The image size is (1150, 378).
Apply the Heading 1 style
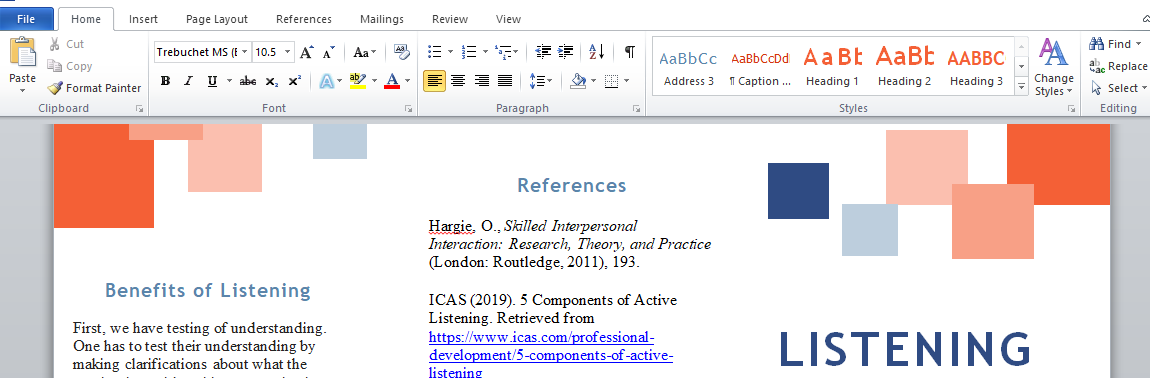click(x=832, y=67)
